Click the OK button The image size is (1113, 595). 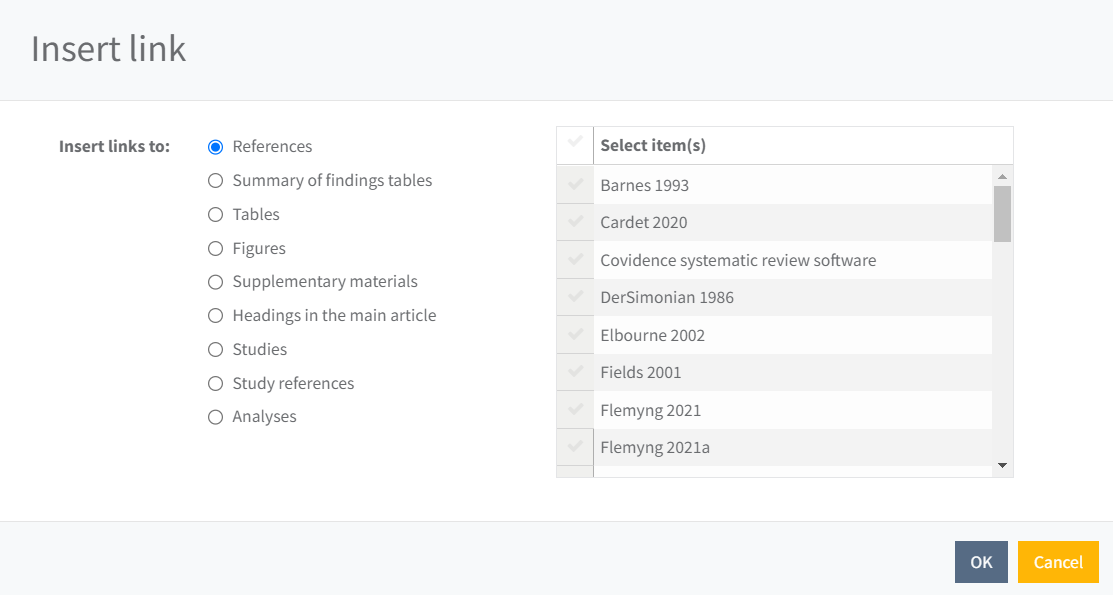981,562
